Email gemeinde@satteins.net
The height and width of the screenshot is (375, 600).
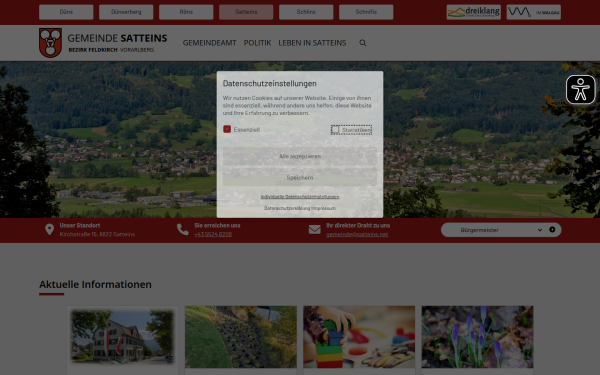pos(357,234)
